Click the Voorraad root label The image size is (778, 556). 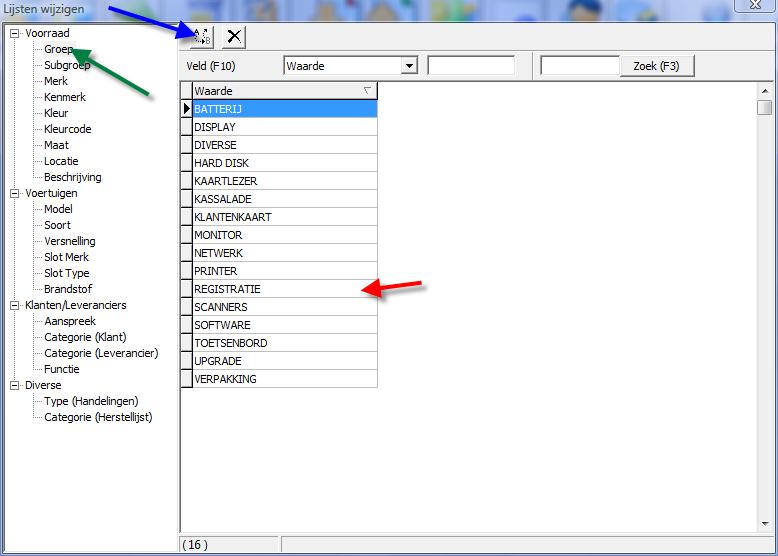click(x=47, y=33)
